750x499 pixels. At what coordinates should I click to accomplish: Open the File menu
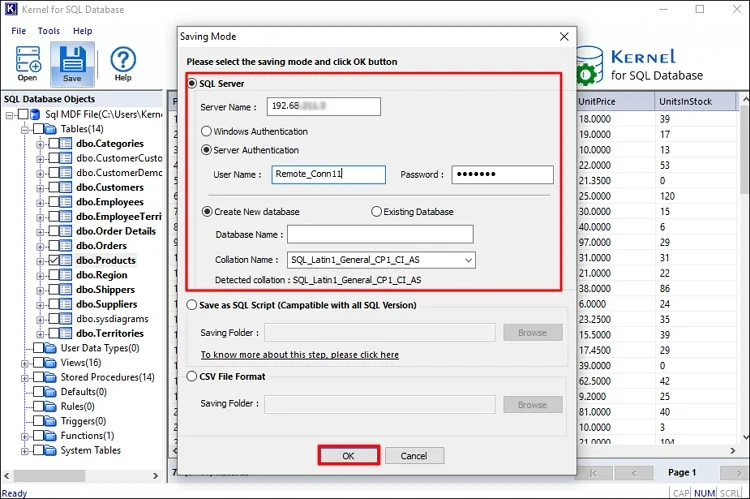point(19,31)
